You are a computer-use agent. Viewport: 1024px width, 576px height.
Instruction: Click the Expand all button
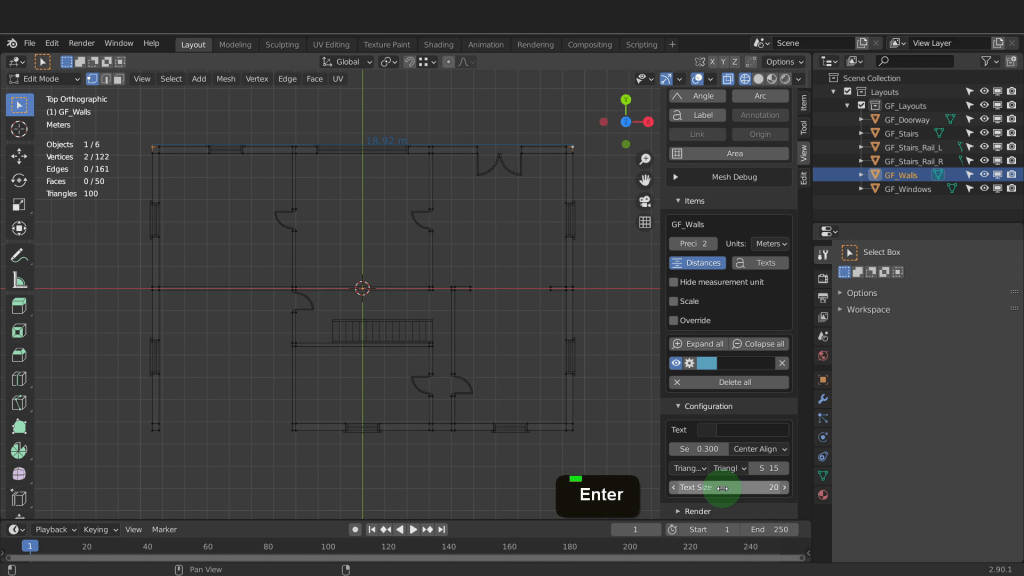698,344
